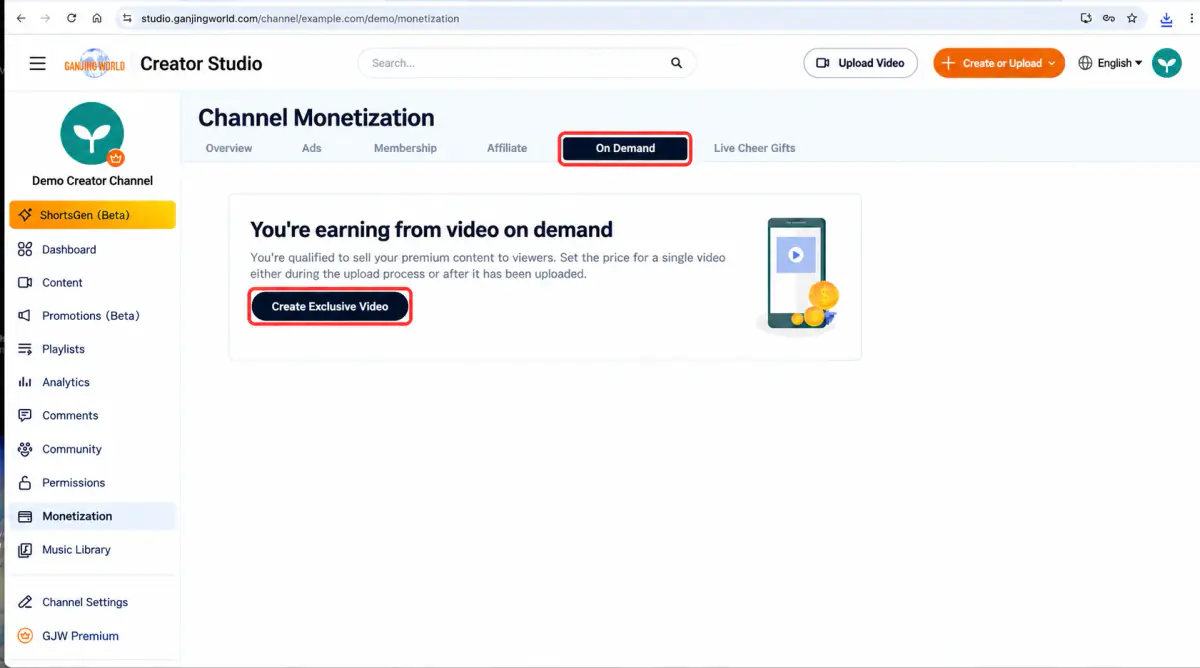Switch to the Live Cheer Gifts tab
1200x668 pixels.
point(755,148)
